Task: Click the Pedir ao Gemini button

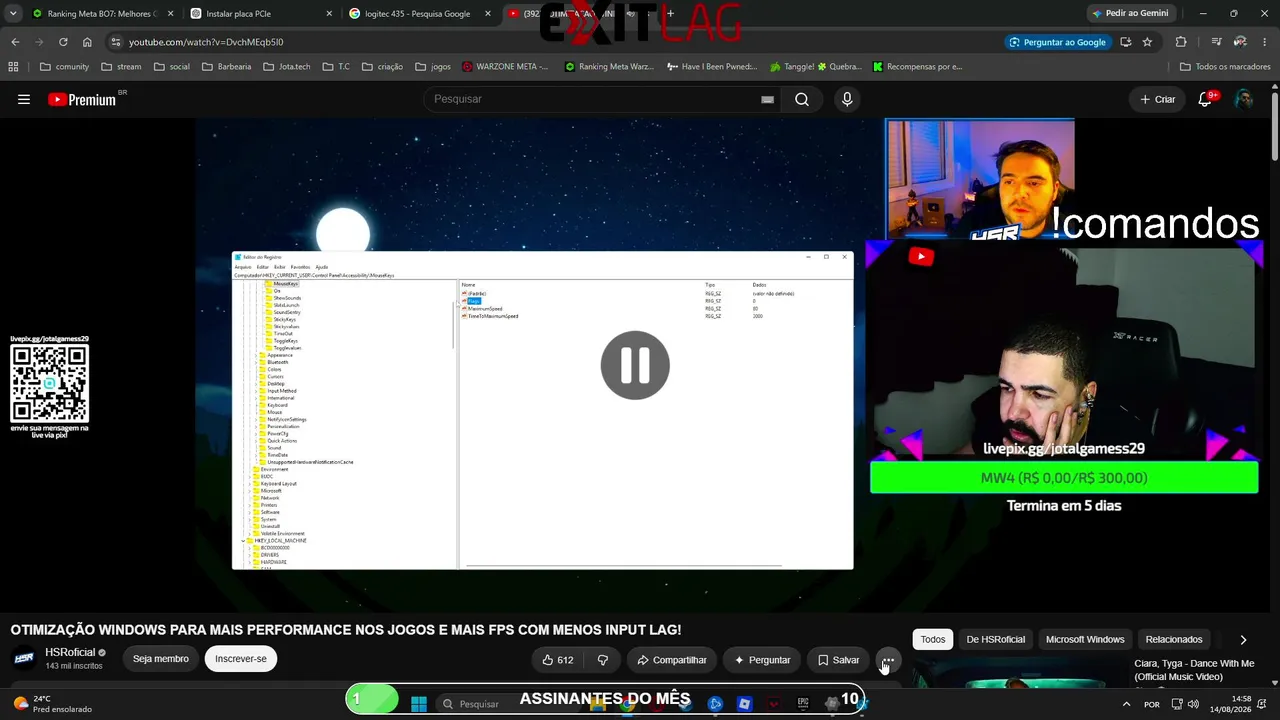Action: pos(1131,14)
